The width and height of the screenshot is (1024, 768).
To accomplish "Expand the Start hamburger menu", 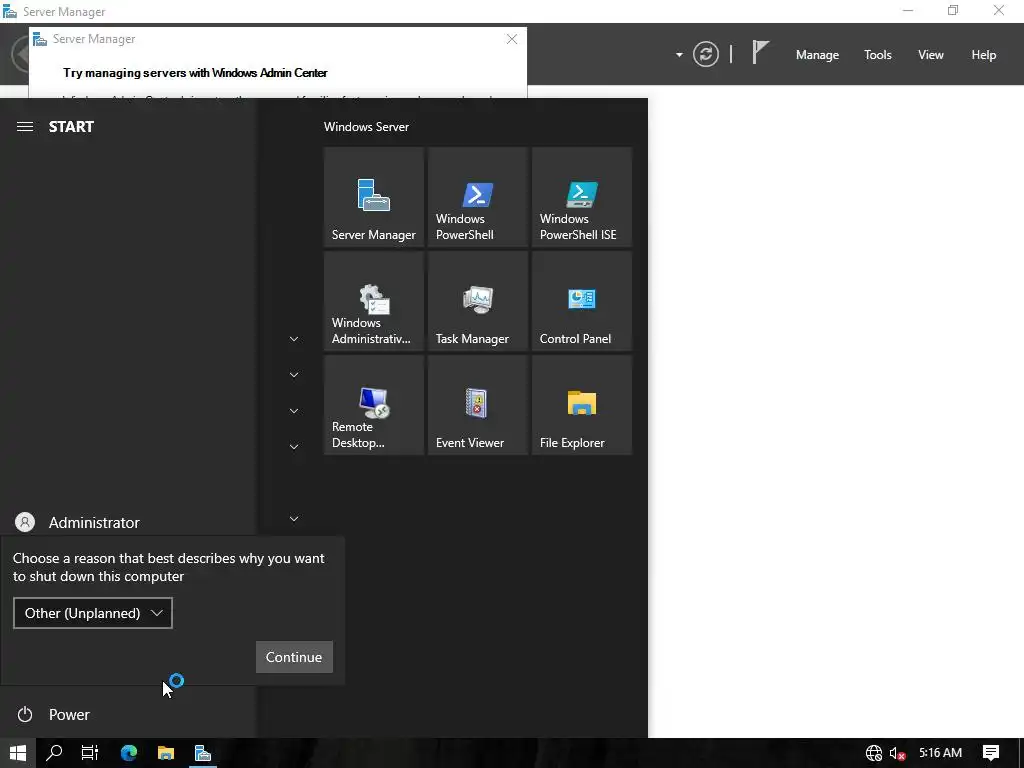I will pyautogui.click(x=25, y=127).
